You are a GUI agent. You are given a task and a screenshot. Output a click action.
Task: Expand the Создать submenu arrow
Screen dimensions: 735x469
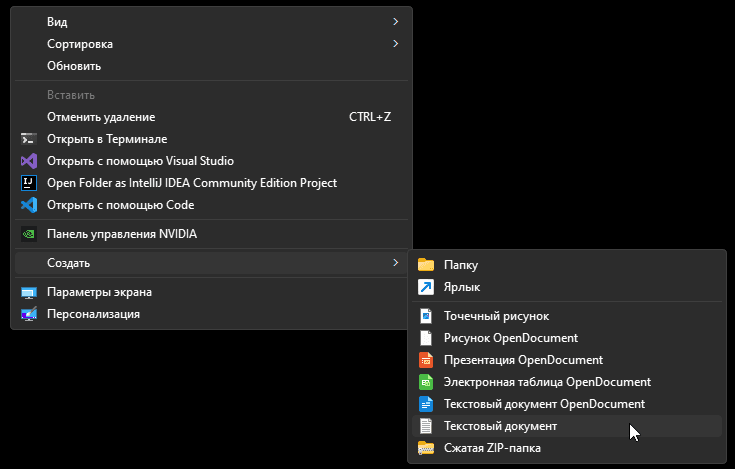coord(396,263)
